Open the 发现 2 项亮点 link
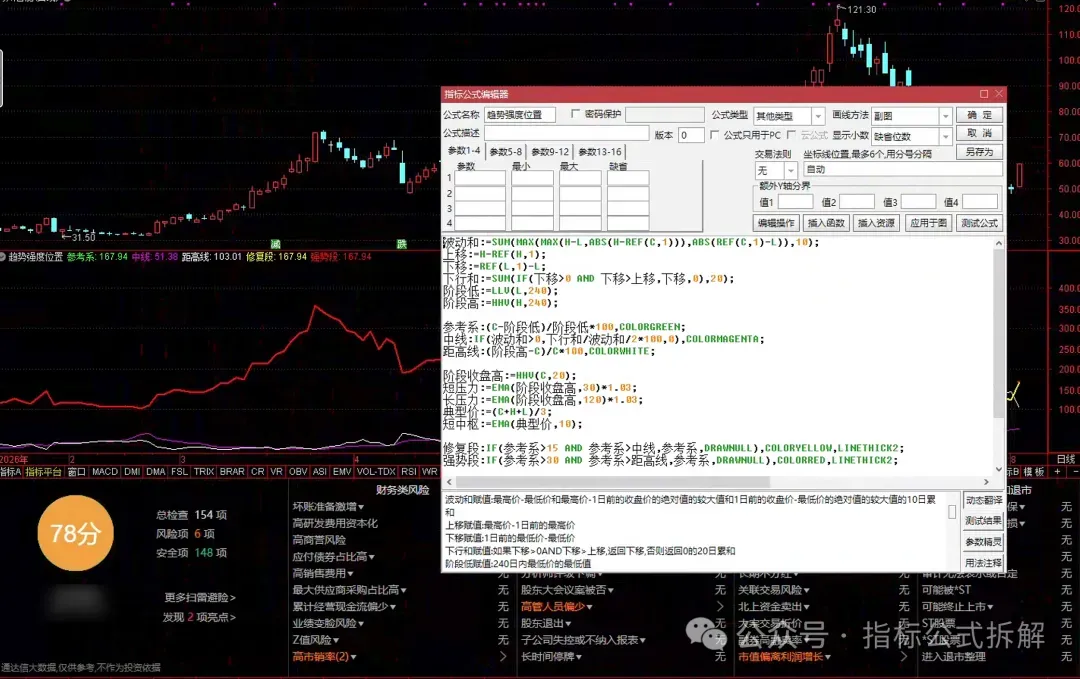This screenshot has width=1080, height=679. (x=199, y=617)
